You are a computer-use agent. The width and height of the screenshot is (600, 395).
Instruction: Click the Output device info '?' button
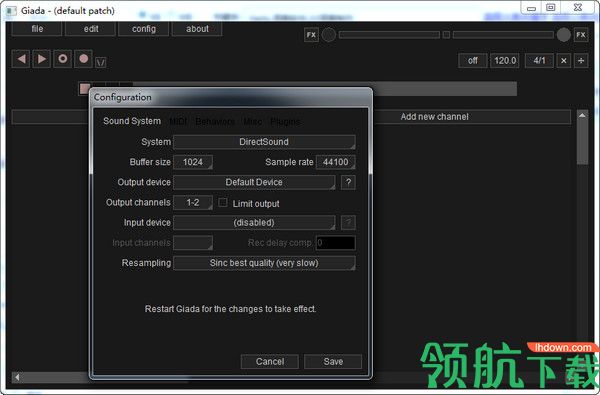click(x=348, y=182)
